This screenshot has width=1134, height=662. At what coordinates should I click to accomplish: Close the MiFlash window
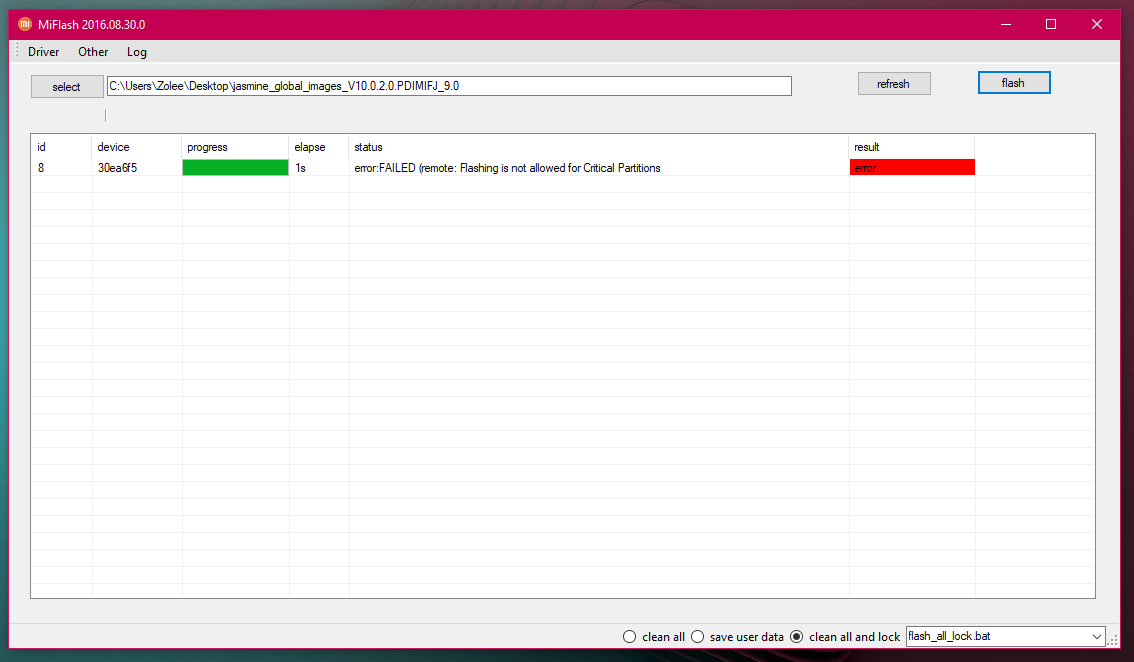pos(1096,25)
